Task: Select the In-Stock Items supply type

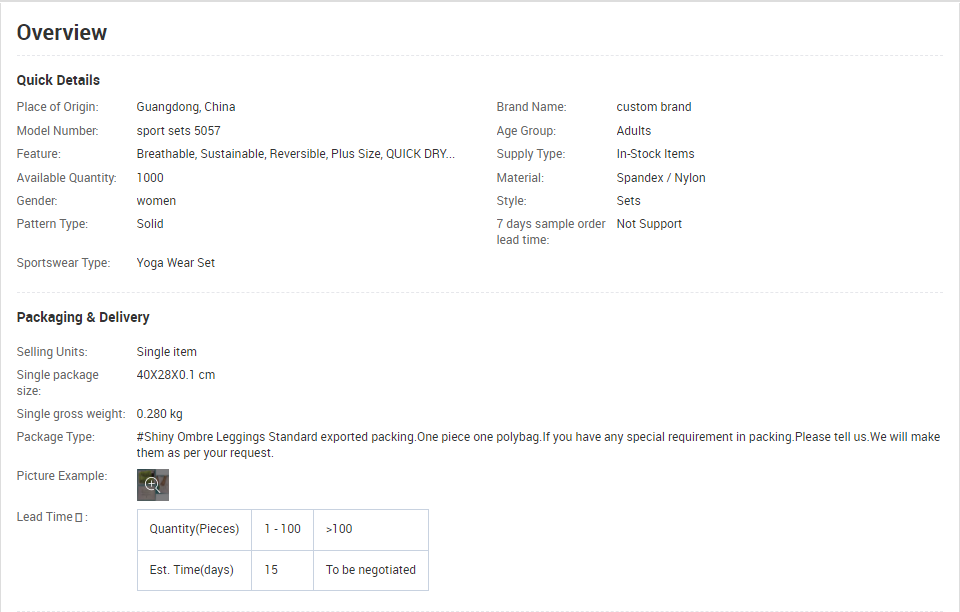Action: [x=655, y=154]
